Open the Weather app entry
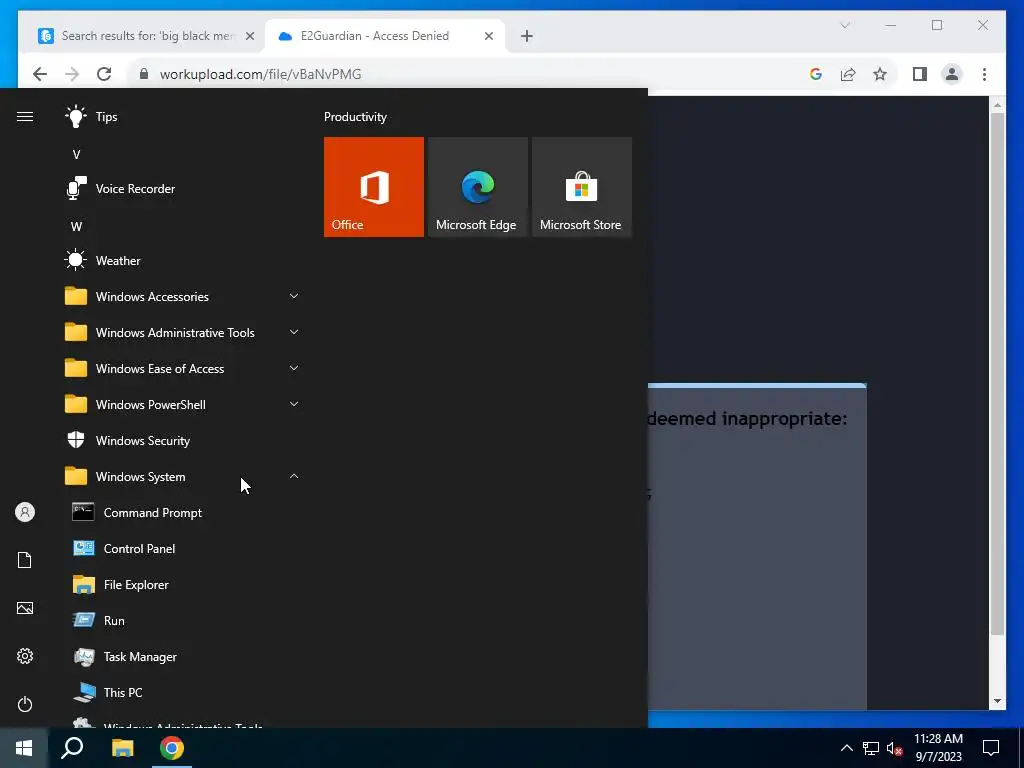1024x768 pixels. click(183, 261)
